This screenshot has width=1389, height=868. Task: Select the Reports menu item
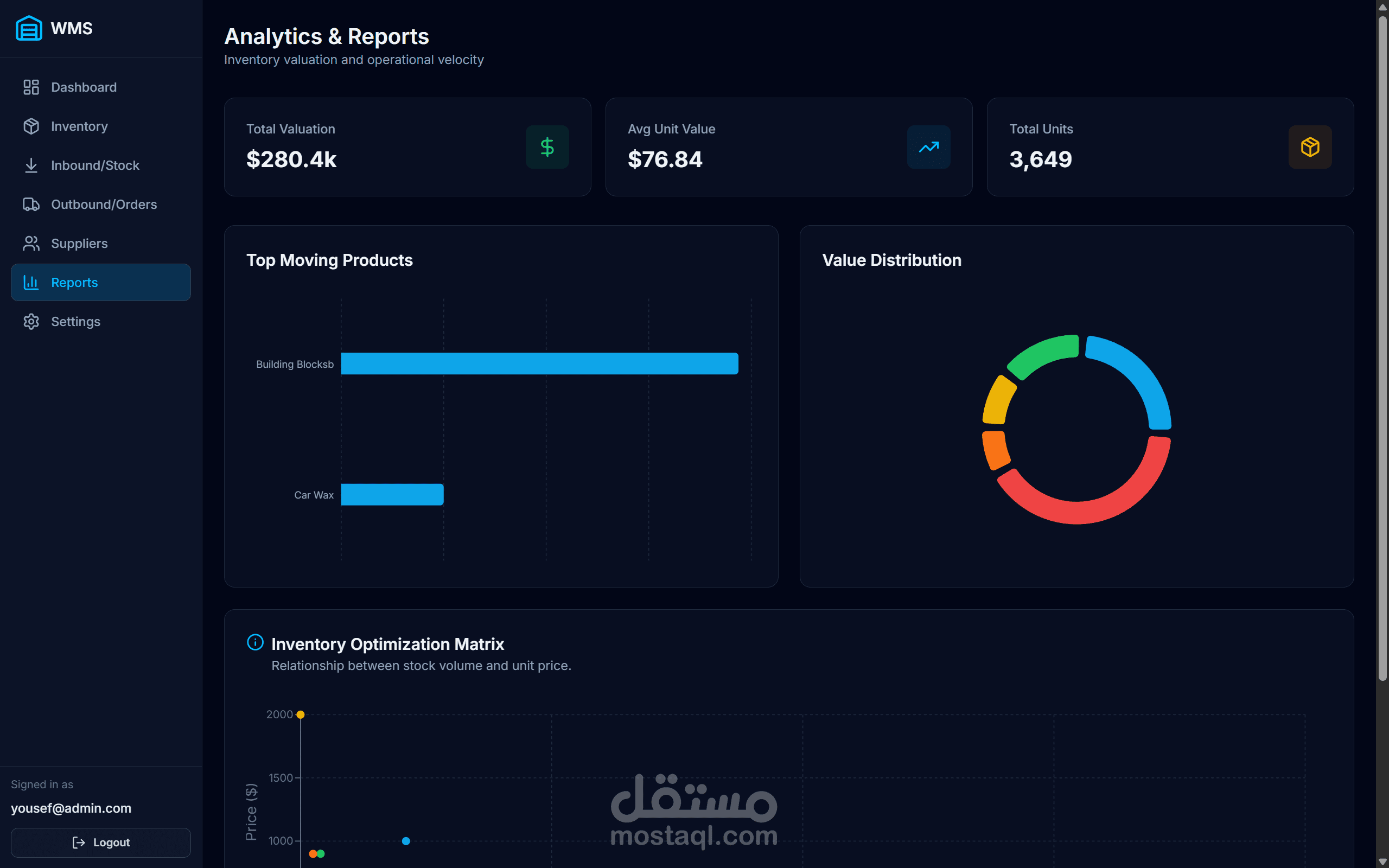click(75, 283)
